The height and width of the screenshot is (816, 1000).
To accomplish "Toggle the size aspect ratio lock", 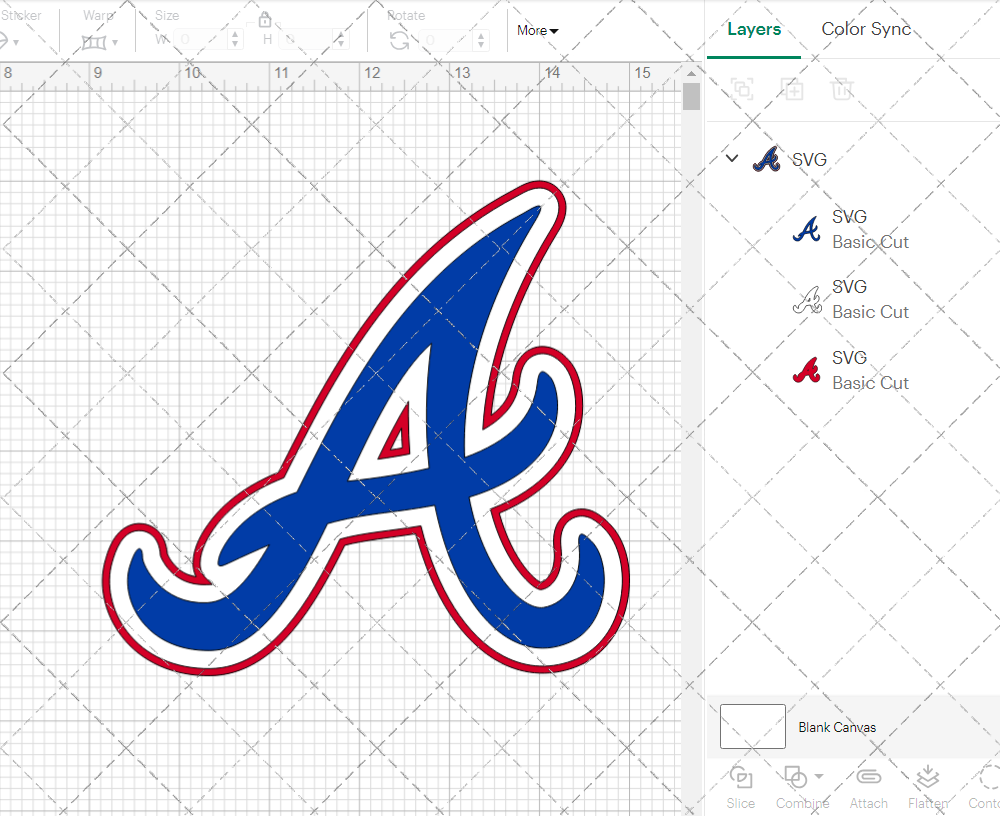I will pyautogui.click(x=265, y=20).
